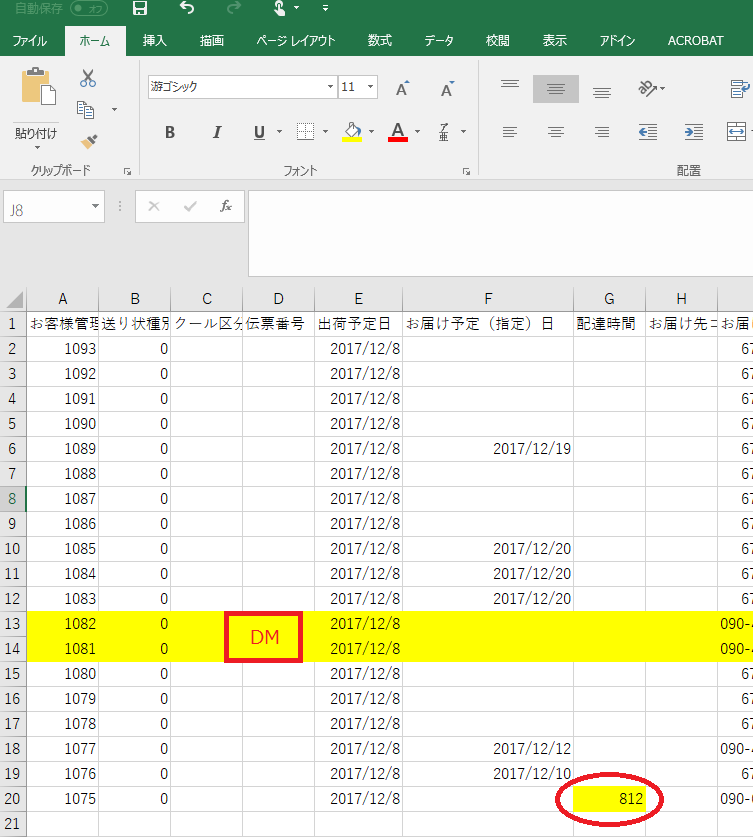Click the Align Right icon

click(602, 132)
